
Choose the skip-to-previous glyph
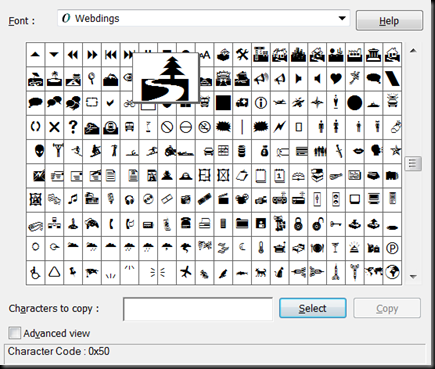point(110,55)
